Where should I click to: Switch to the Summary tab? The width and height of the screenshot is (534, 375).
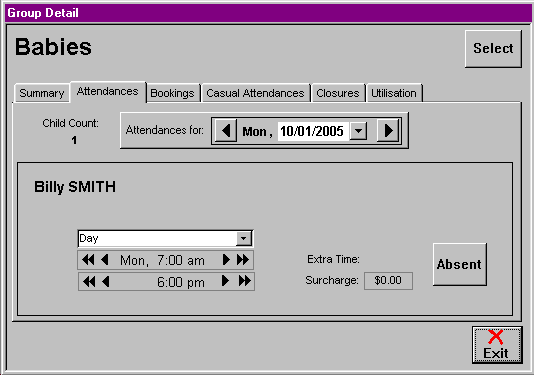tap(42, 93)
